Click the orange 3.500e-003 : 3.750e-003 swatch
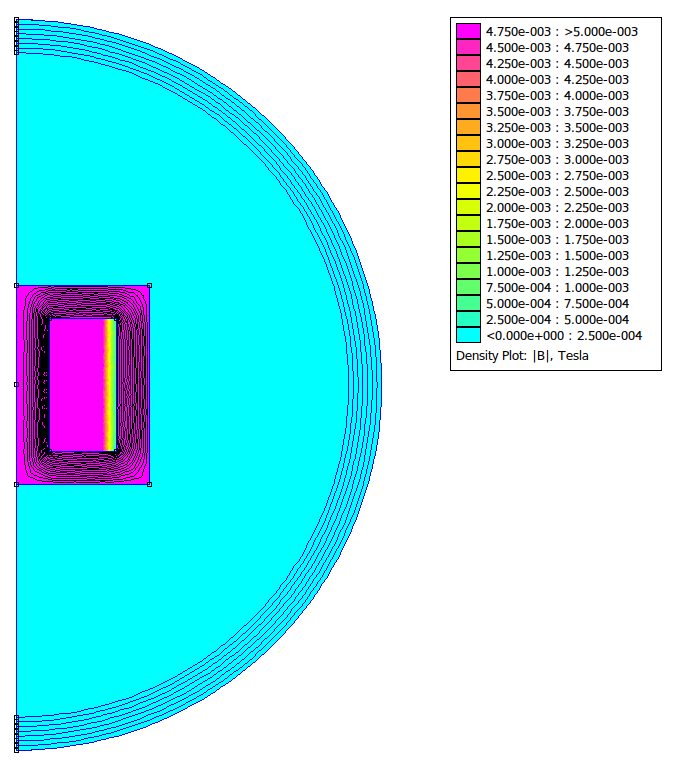This screenshot has height=776, width=680. click(x=468, y=111)
